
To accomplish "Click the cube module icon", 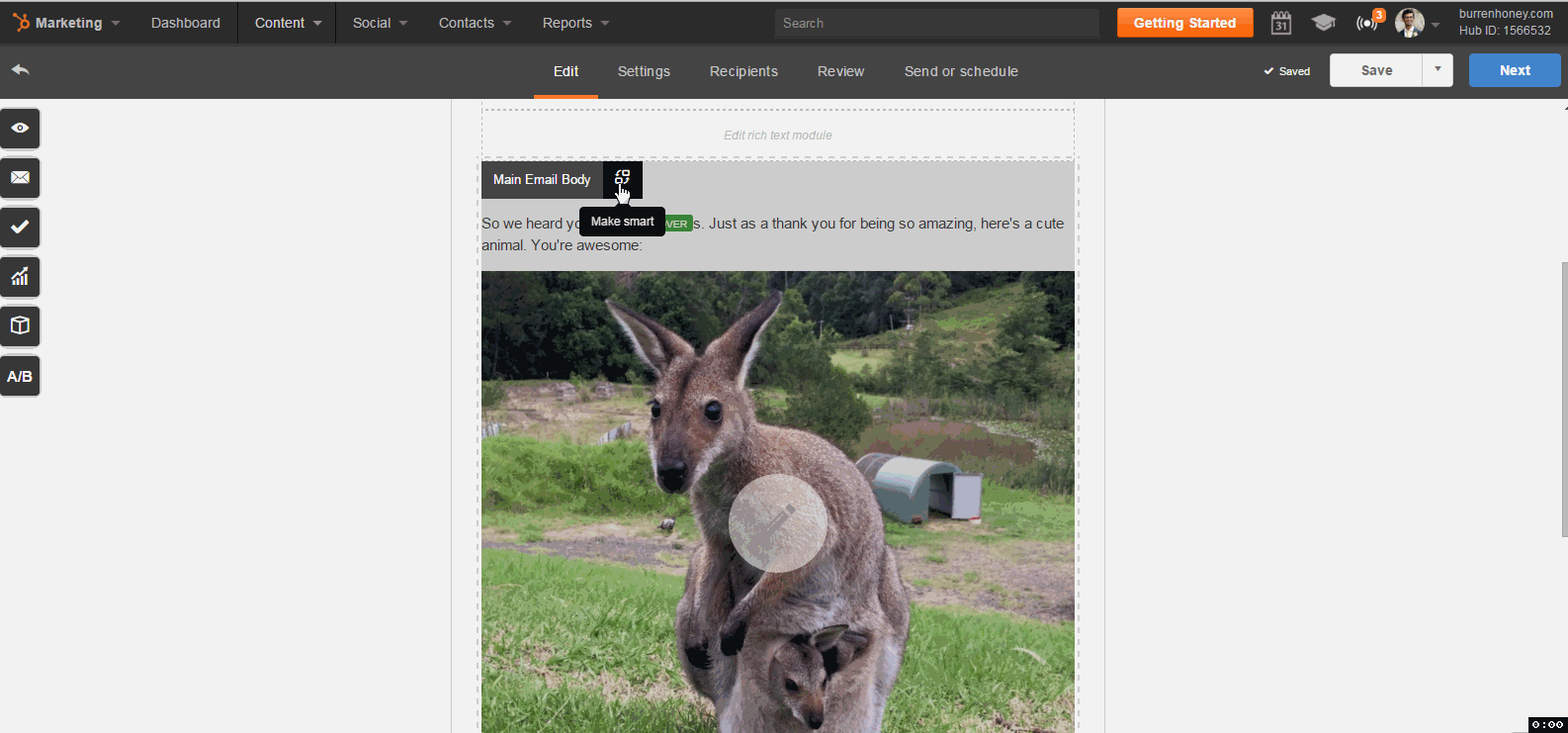I will pyautogui.click(x=20, y=326).
